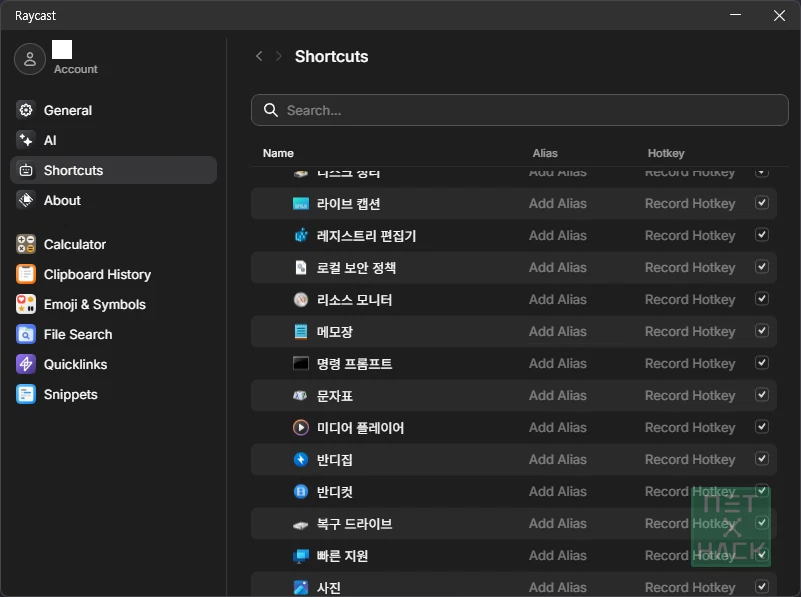This screenshot has width=801, height=597.
Task: Click the Name column header
Action: tap(278, 153)
